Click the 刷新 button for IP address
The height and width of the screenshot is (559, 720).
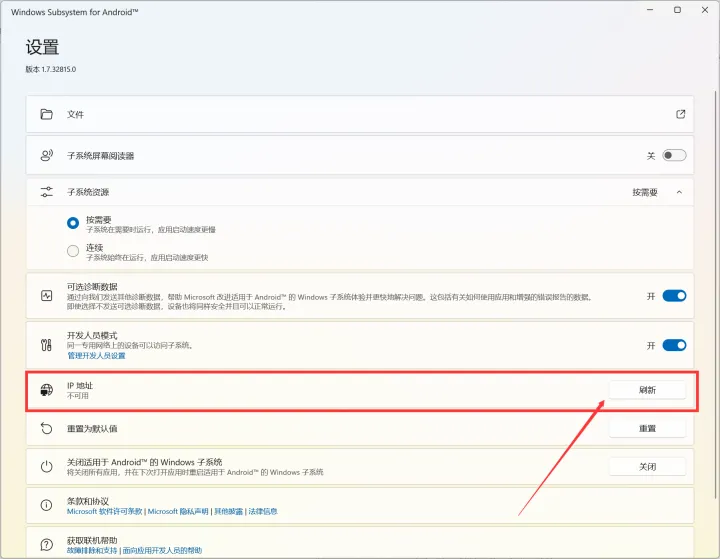[647, 390]
